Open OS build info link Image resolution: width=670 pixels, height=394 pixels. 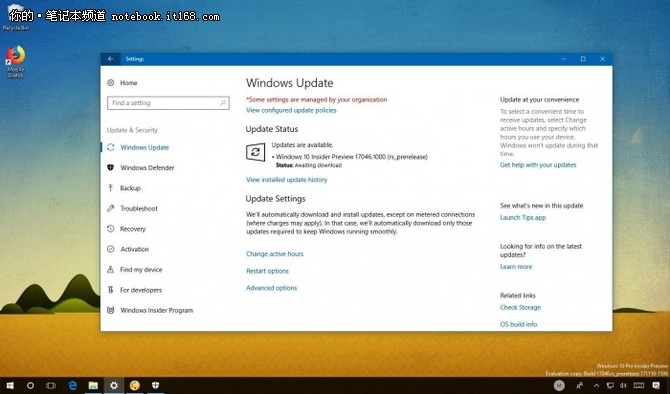pos(518,324)
